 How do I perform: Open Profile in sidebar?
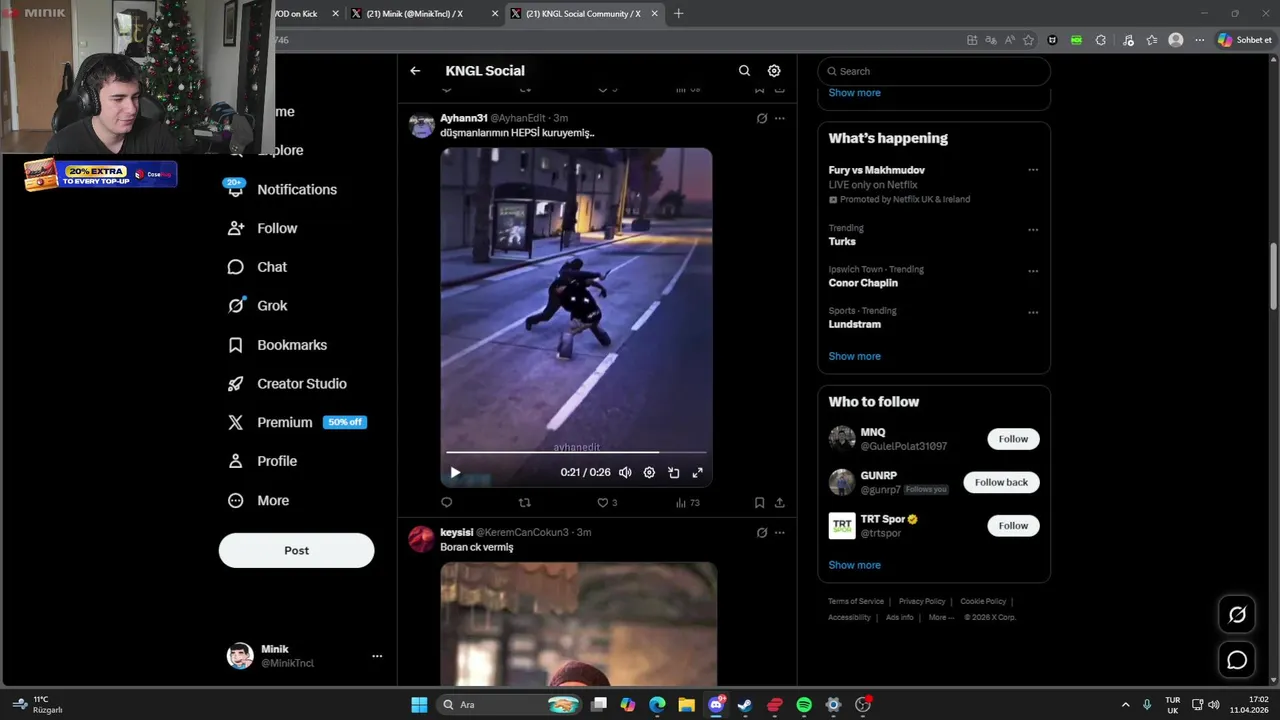263,461
